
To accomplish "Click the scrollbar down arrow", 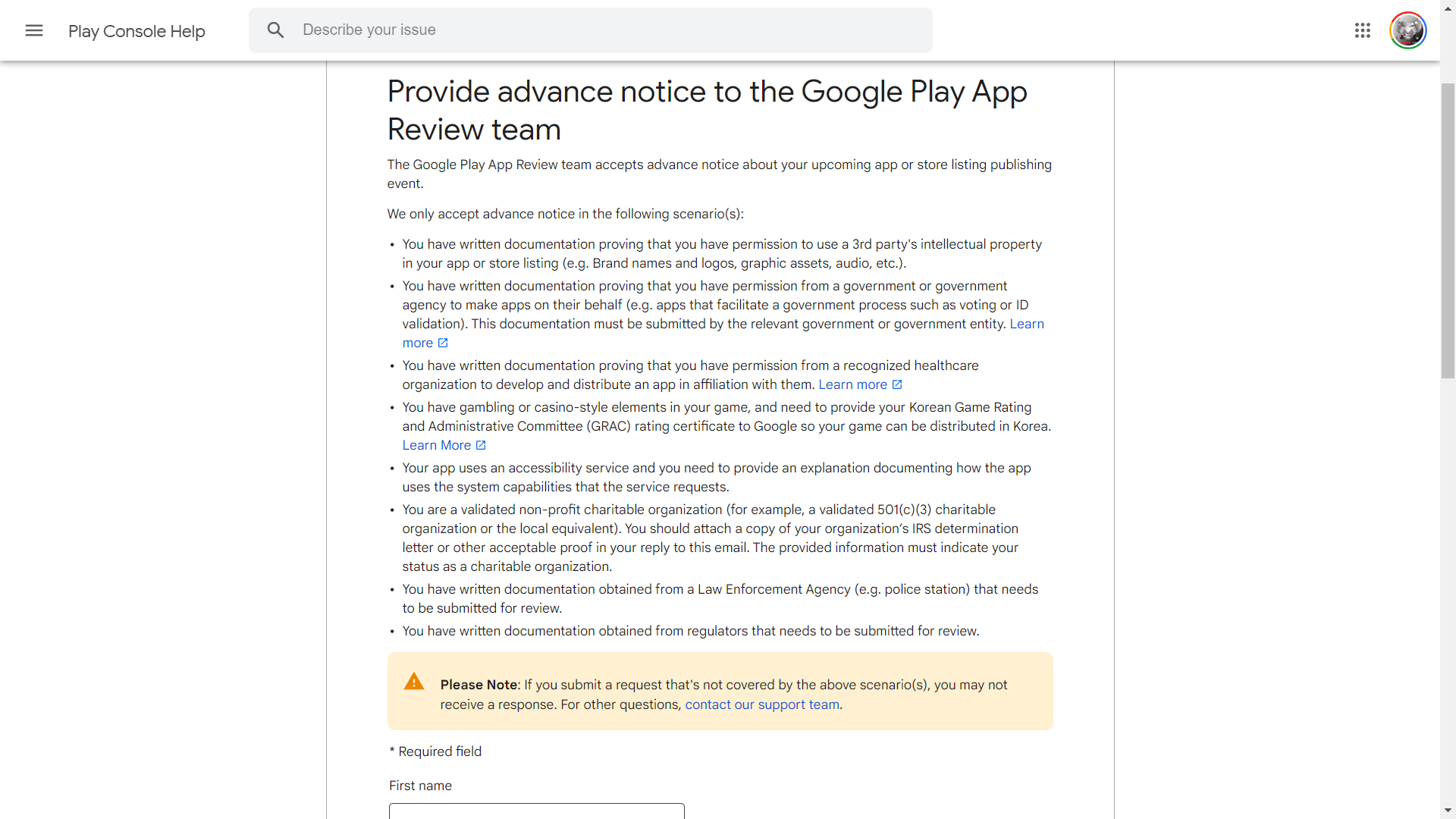I will [x=1448, y=811].
